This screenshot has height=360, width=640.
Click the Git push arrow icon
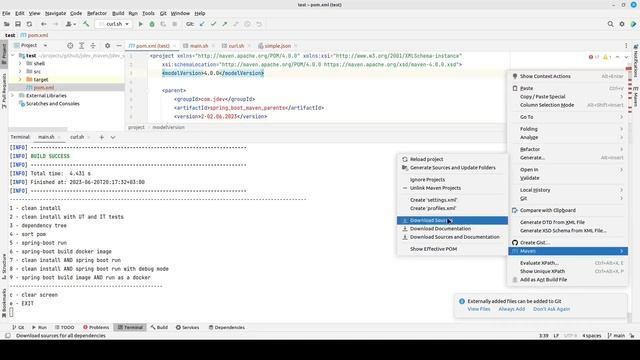coord(224,24)
